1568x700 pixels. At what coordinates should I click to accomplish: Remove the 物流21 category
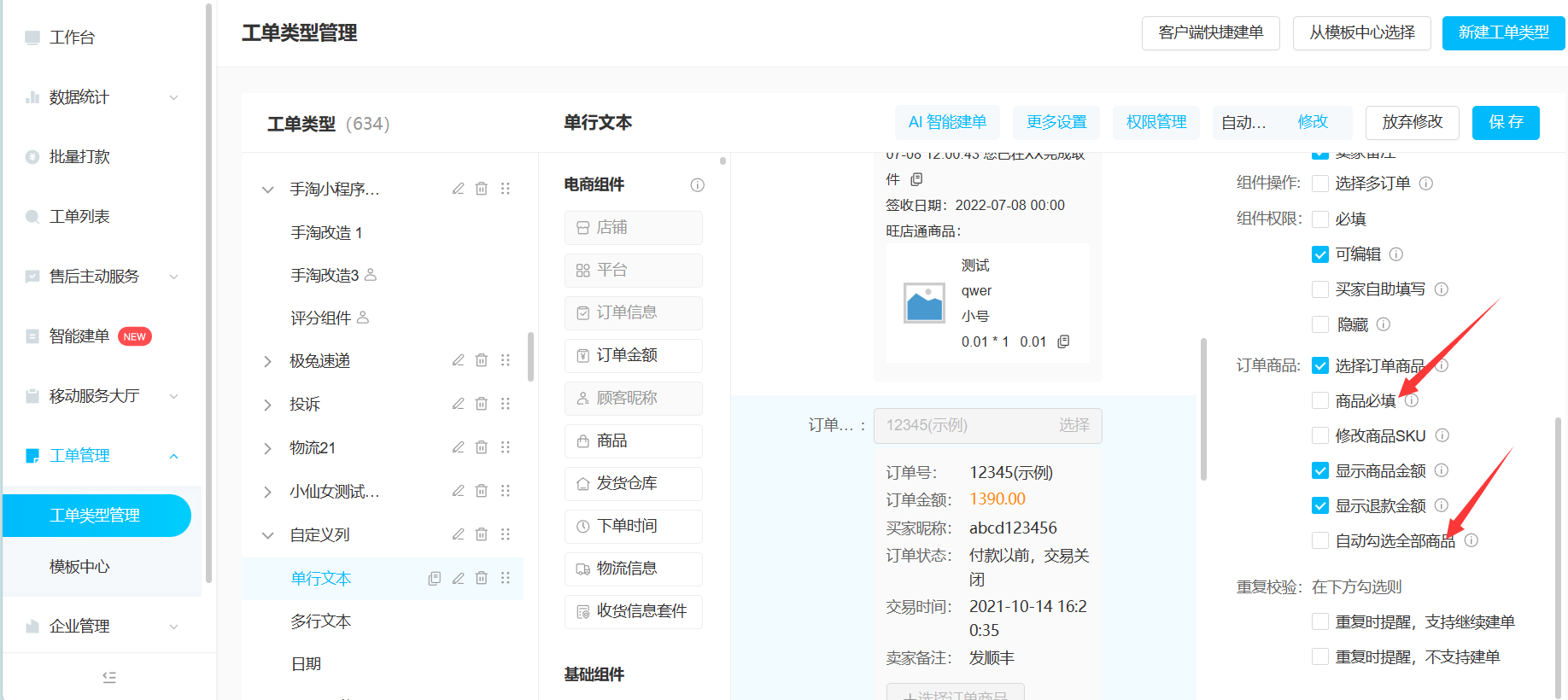(x=482, y=447)
